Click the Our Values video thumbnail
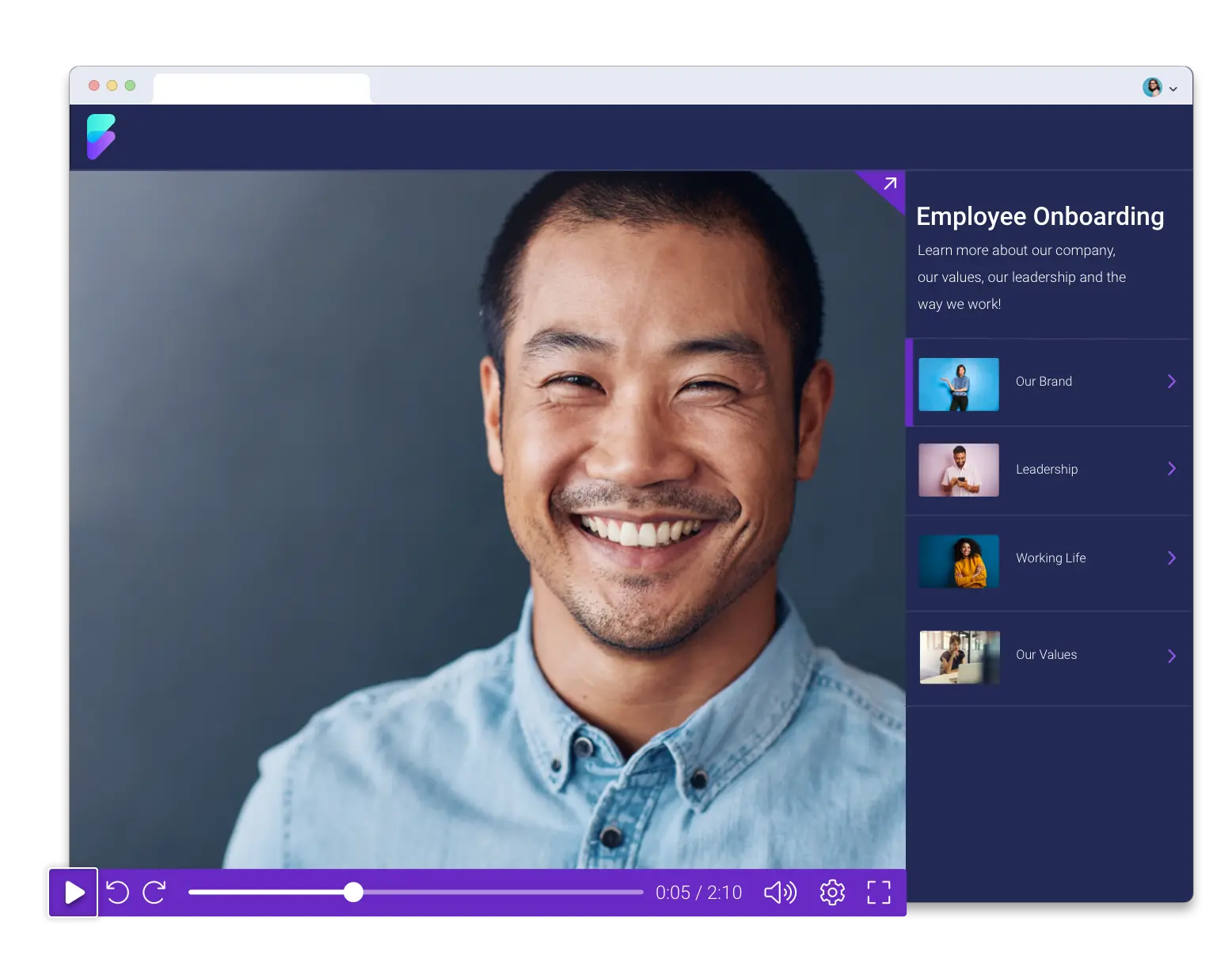 point(959,657)
